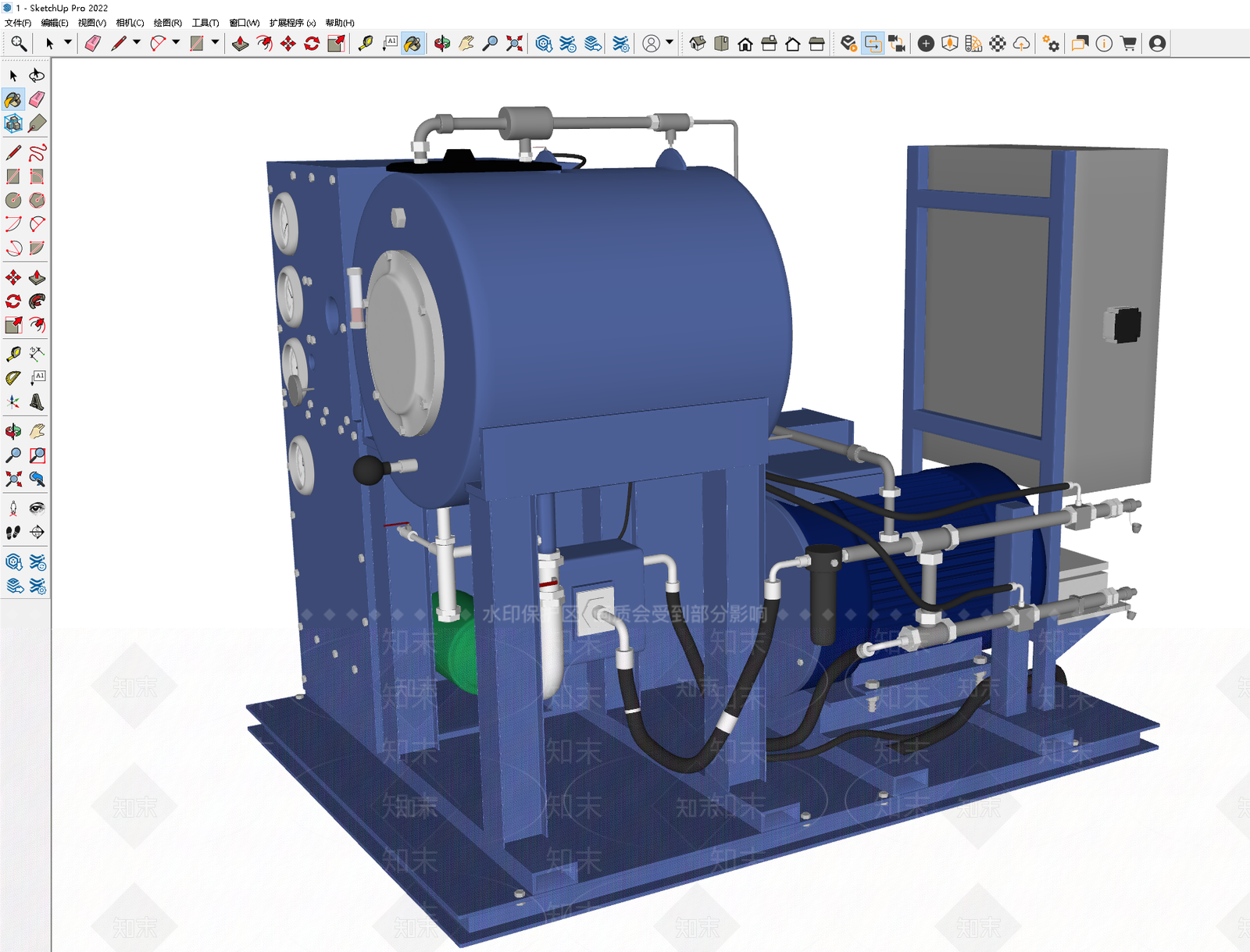Select the Section Plane tool

(37, 533)
